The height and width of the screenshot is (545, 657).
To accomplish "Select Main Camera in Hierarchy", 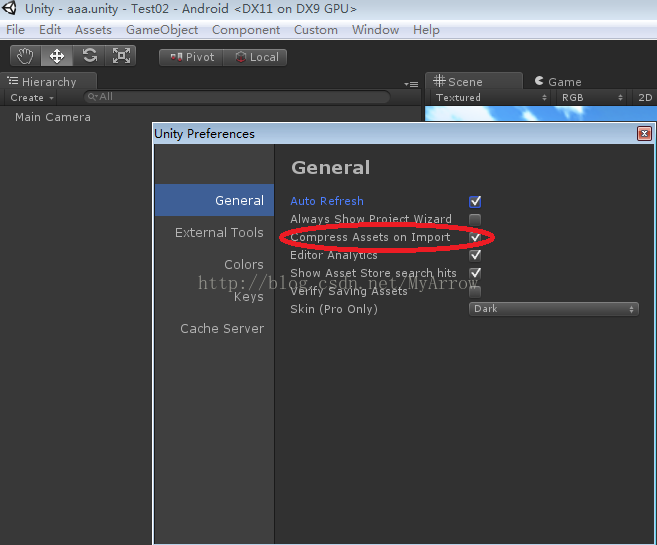I will pyautogui.click(x=53, y=117).
